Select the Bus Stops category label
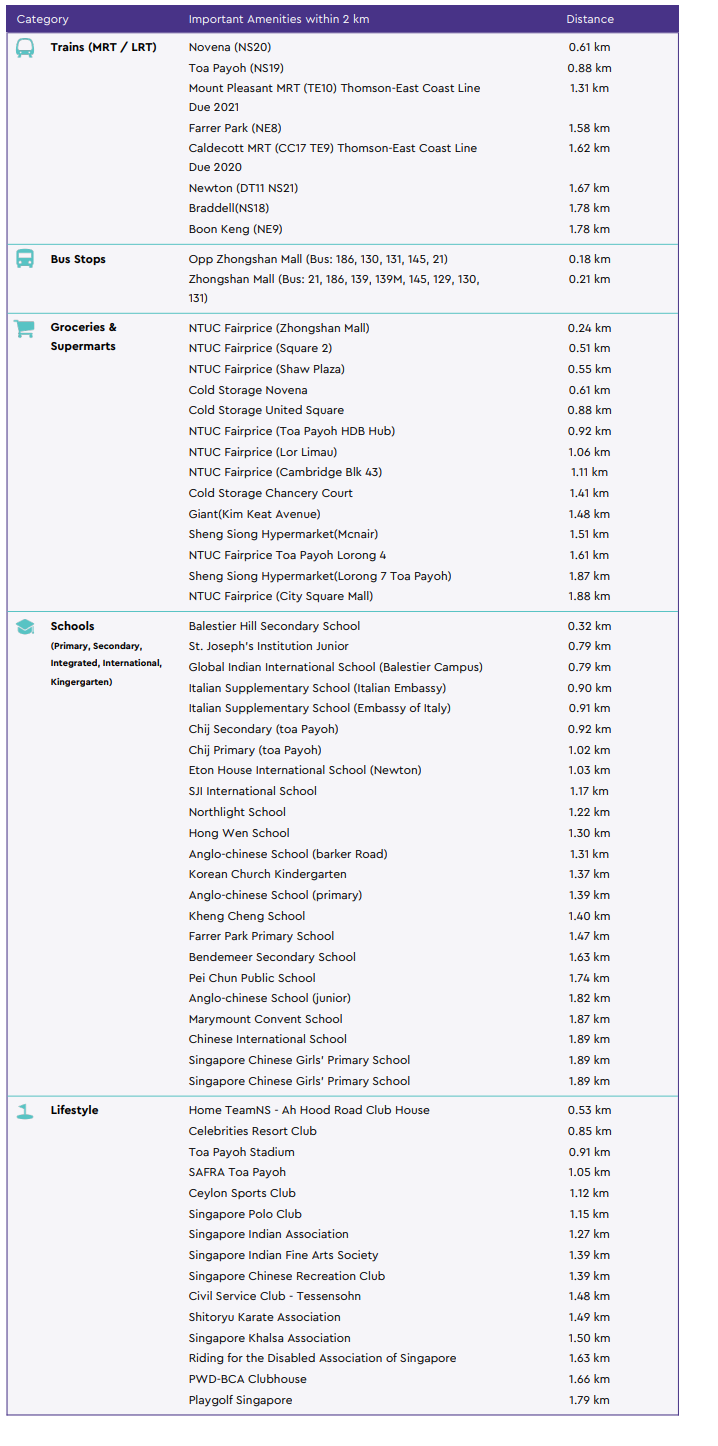This screenshot has height=1446, width=718. [x=78, y=259]
